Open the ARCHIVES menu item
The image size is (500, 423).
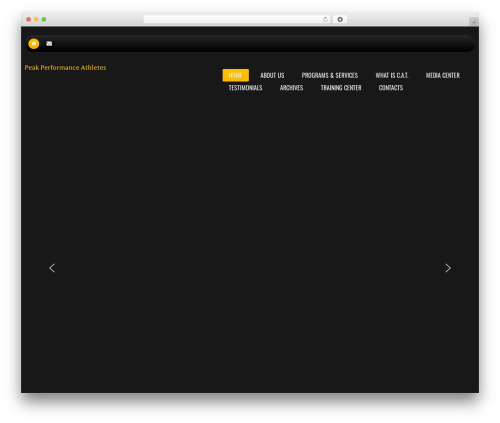[291, 88]
